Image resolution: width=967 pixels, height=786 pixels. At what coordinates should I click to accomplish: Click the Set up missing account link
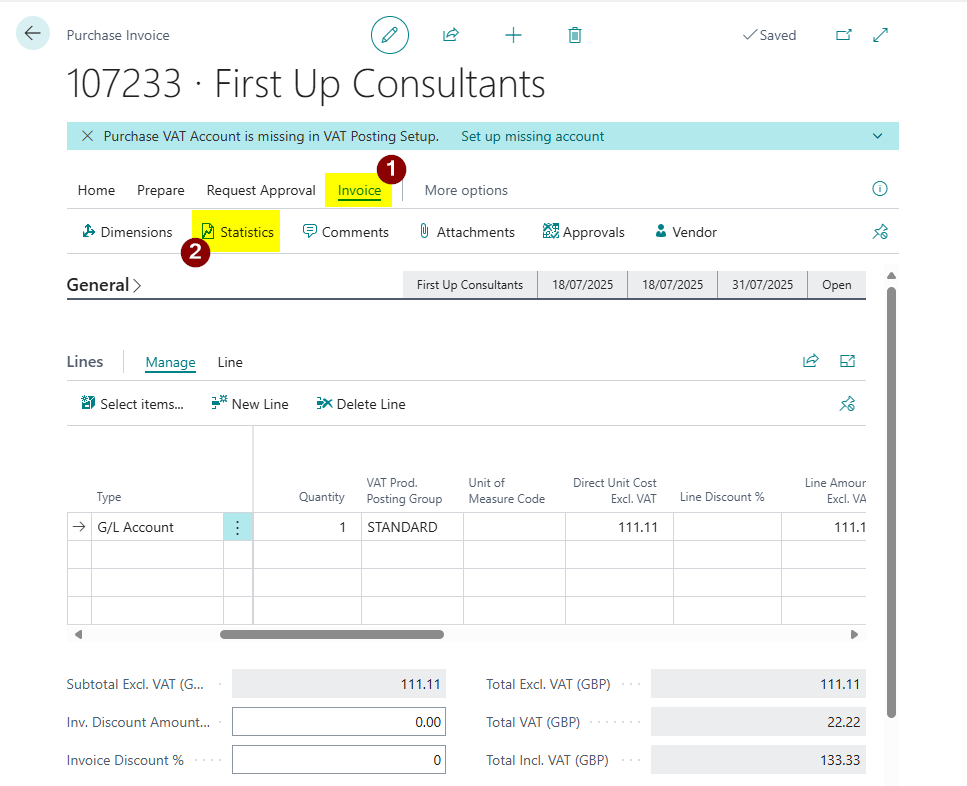coord(532,136)
